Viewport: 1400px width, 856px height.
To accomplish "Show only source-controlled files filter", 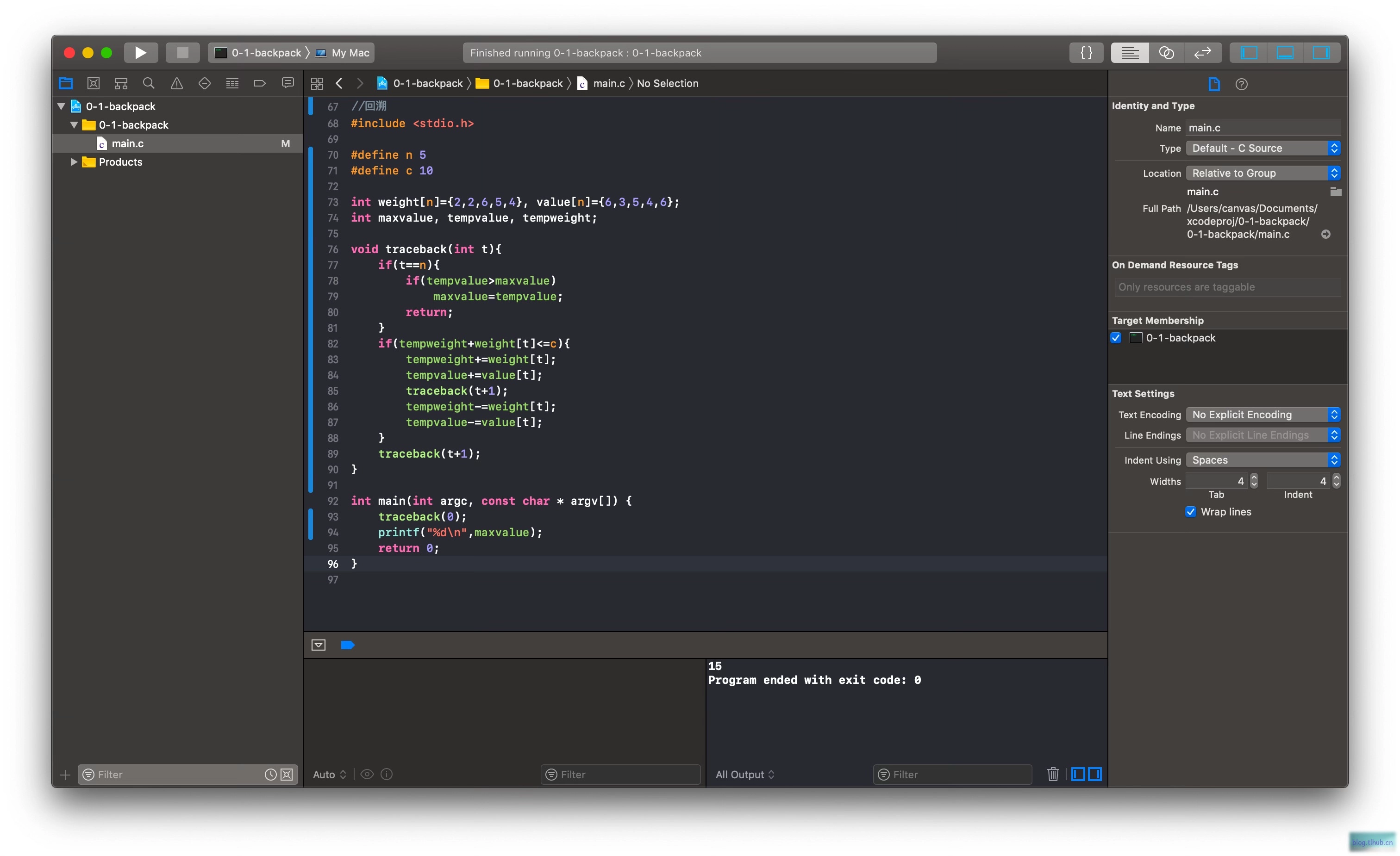I will [287, 775].
